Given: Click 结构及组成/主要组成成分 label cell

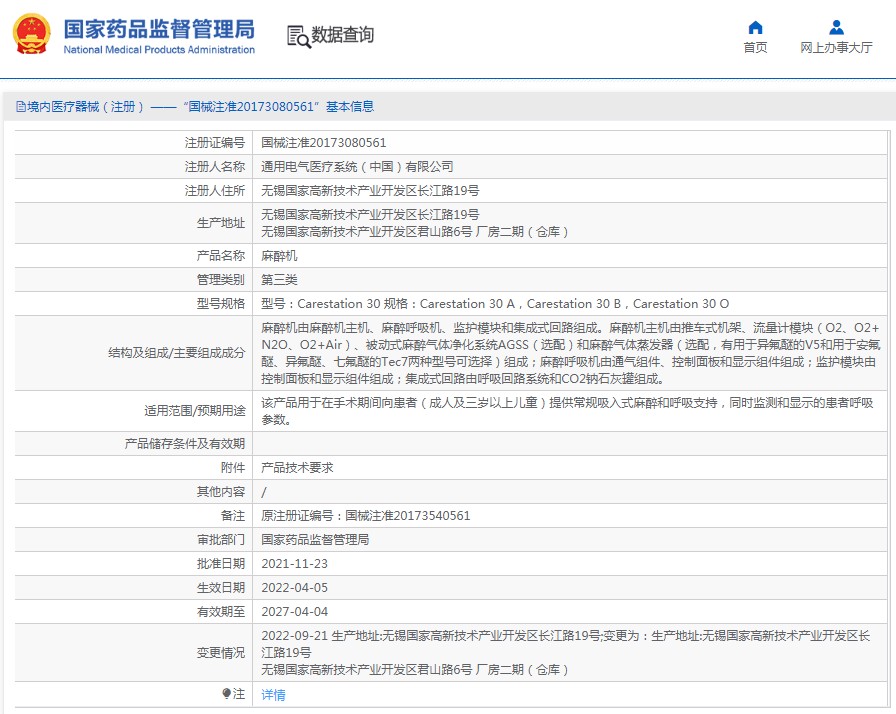Looking at the screenshot, I should tap(133, 353).
